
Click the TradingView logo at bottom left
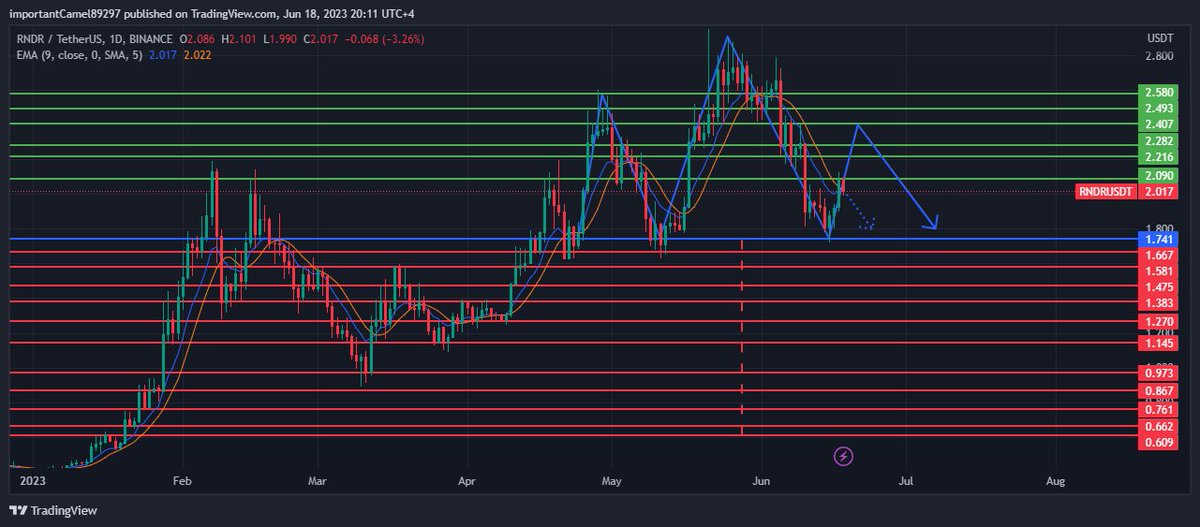click(52, 511)
